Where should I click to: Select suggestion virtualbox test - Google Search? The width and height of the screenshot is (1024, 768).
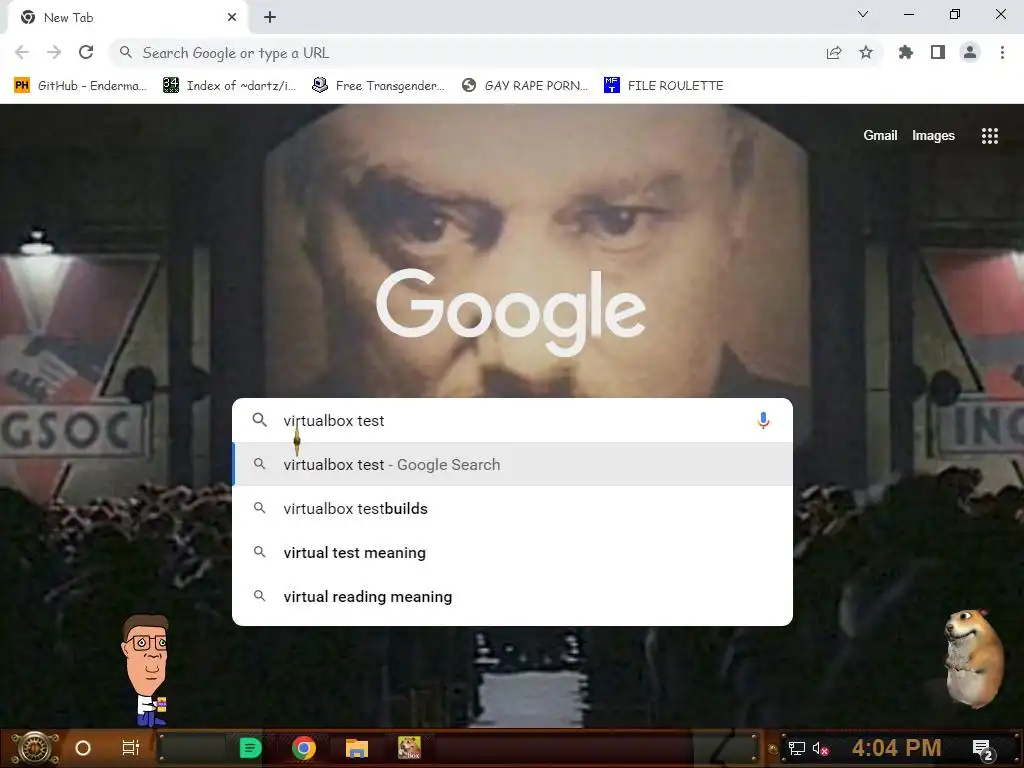513,464
